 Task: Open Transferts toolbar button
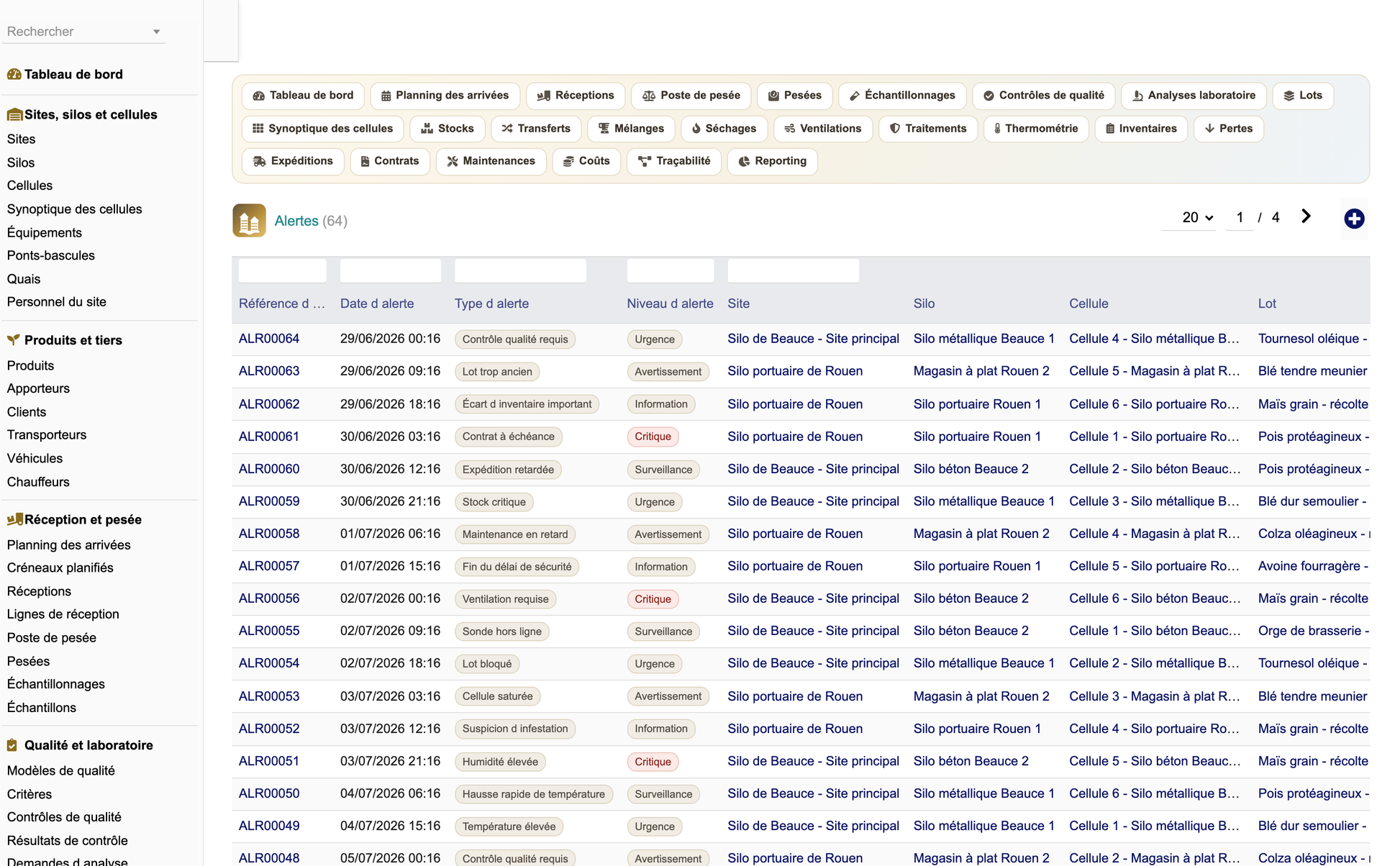click(x=536, y=129)
